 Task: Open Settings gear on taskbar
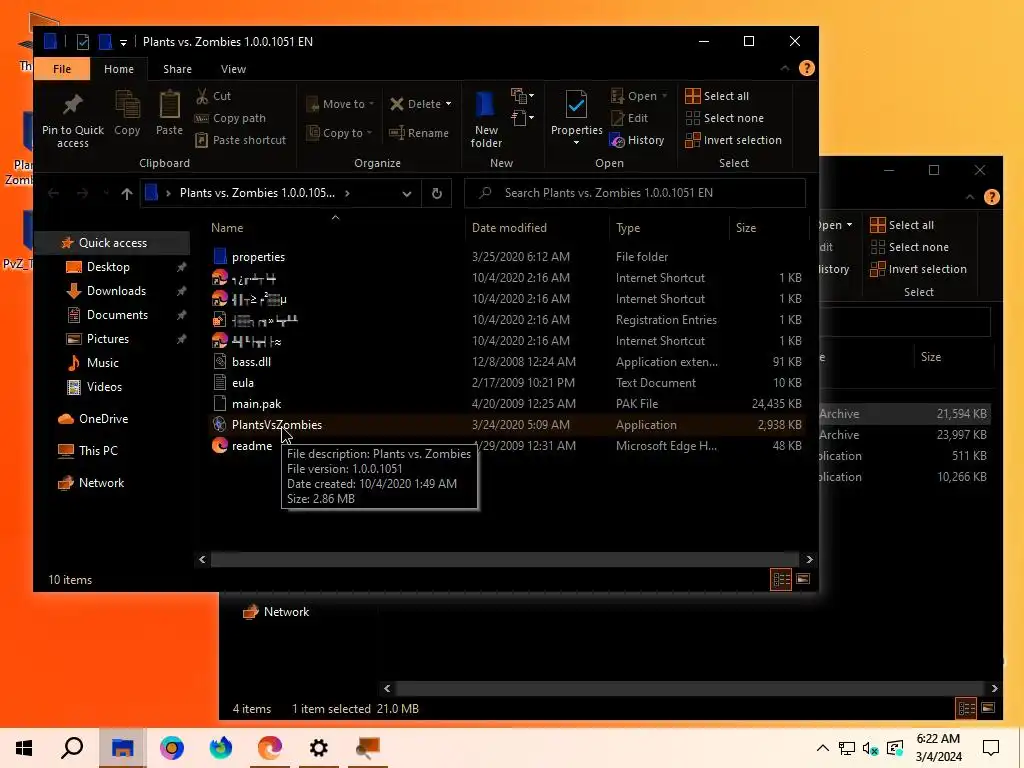(319, 748)
